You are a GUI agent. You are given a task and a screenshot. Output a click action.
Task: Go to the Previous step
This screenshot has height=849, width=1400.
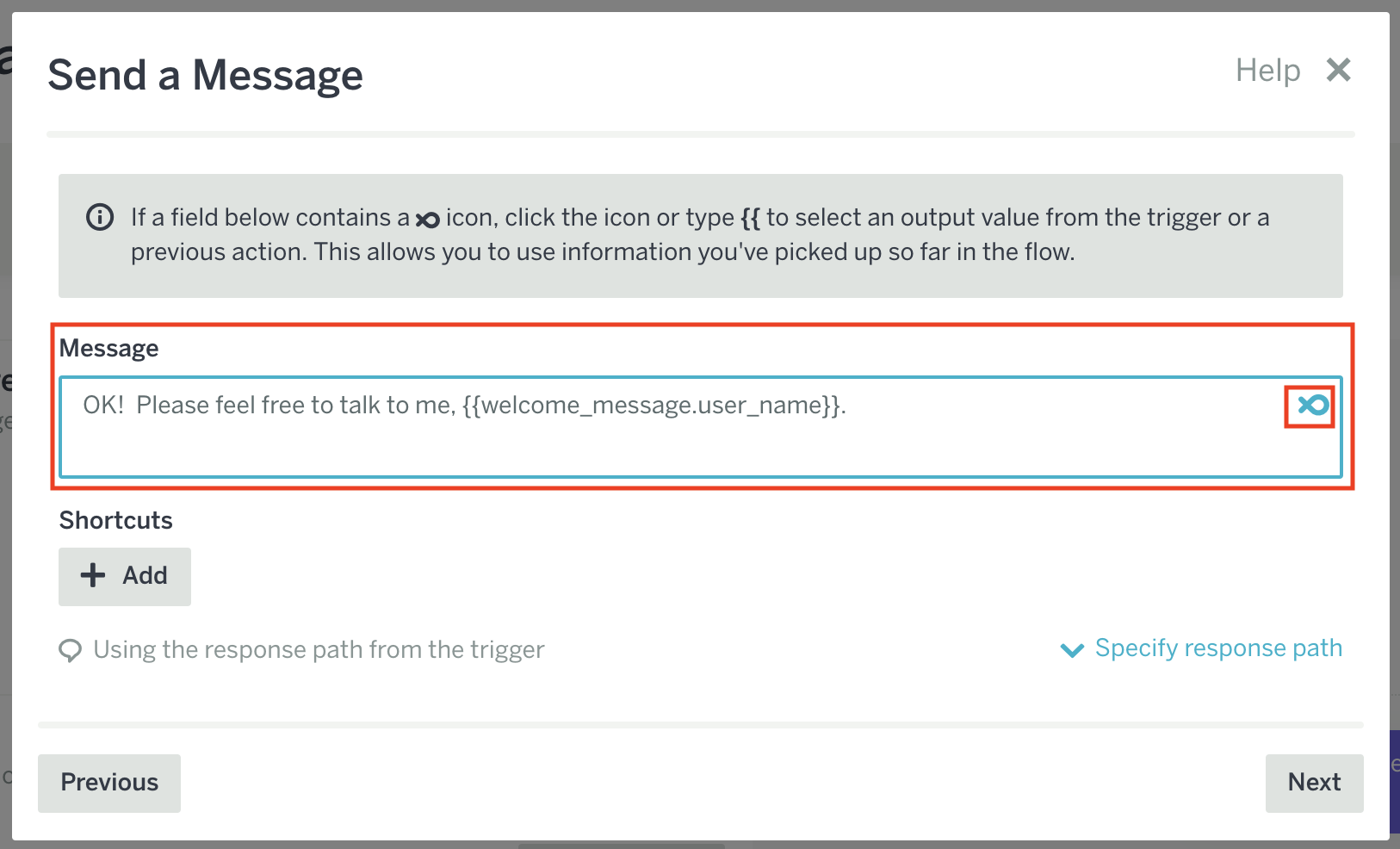[109, 783]
